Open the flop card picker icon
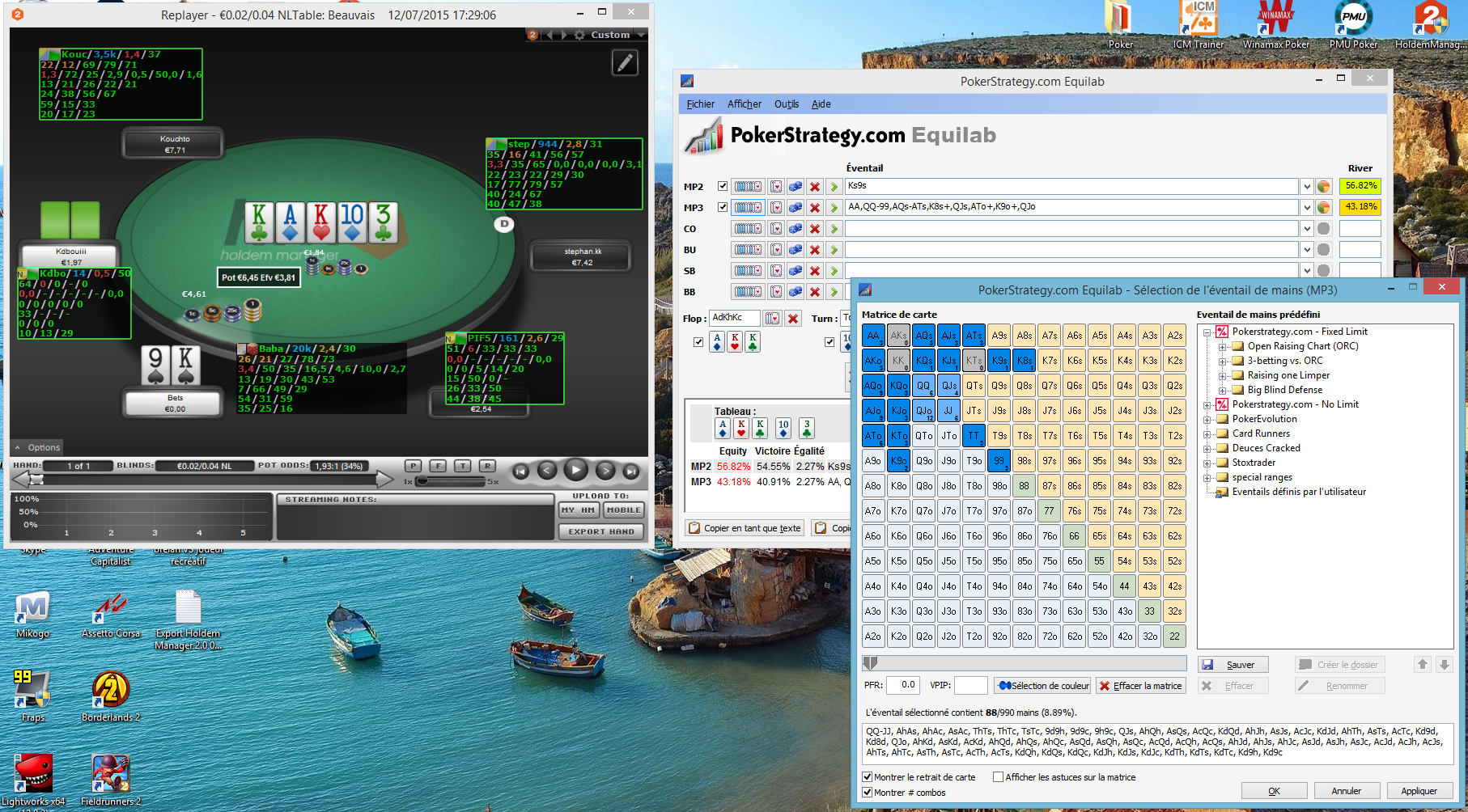The image size is (1468, 812). tap(773, 319)
